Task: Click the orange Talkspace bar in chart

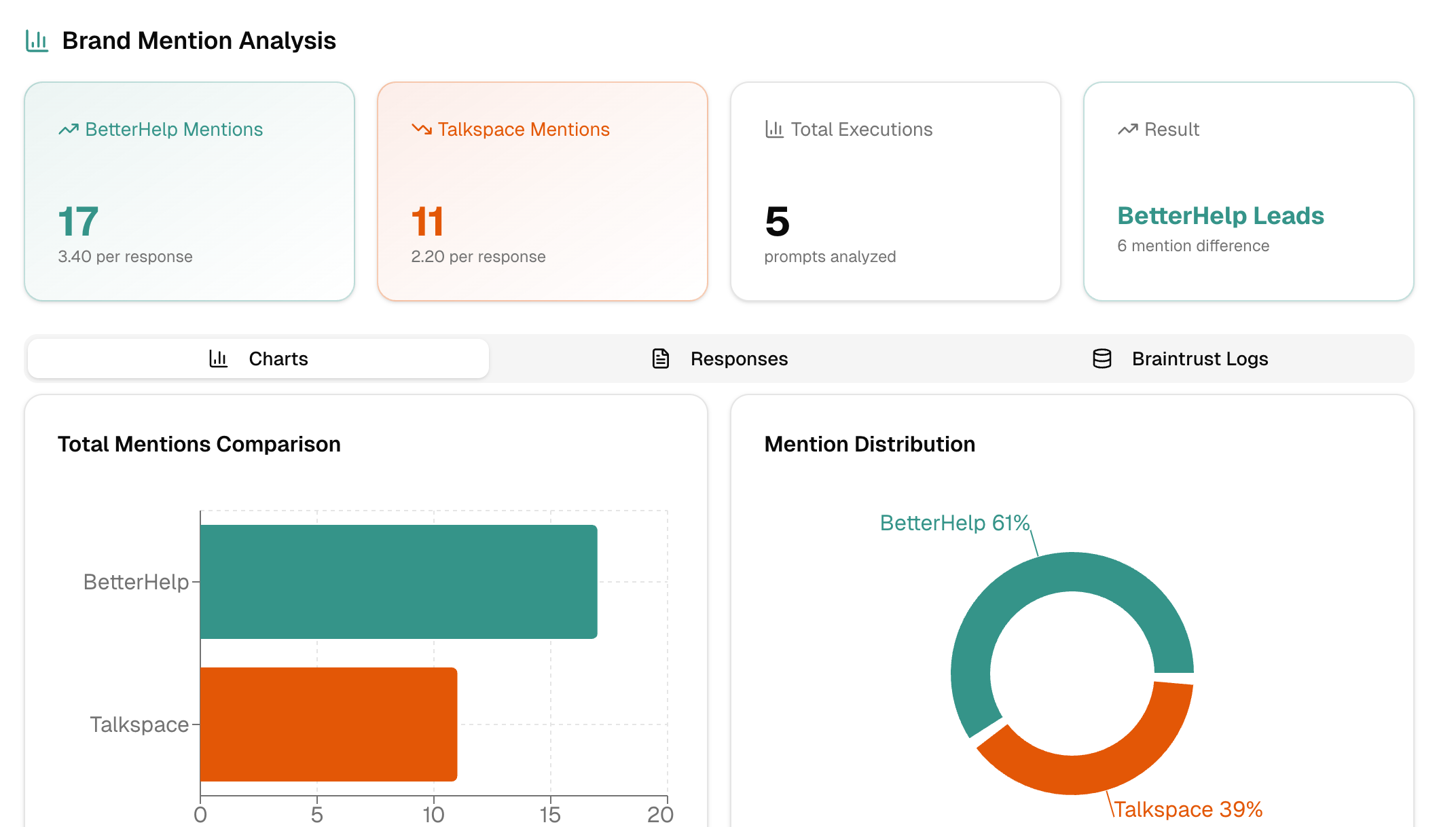Action: point(329,724)
